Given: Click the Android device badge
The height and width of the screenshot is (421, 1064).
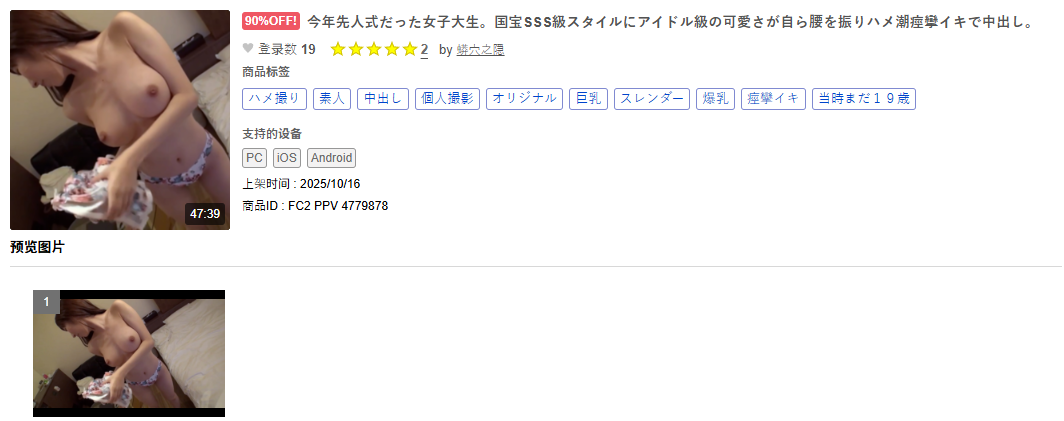Looking at the screenshot, I should 331,158.
